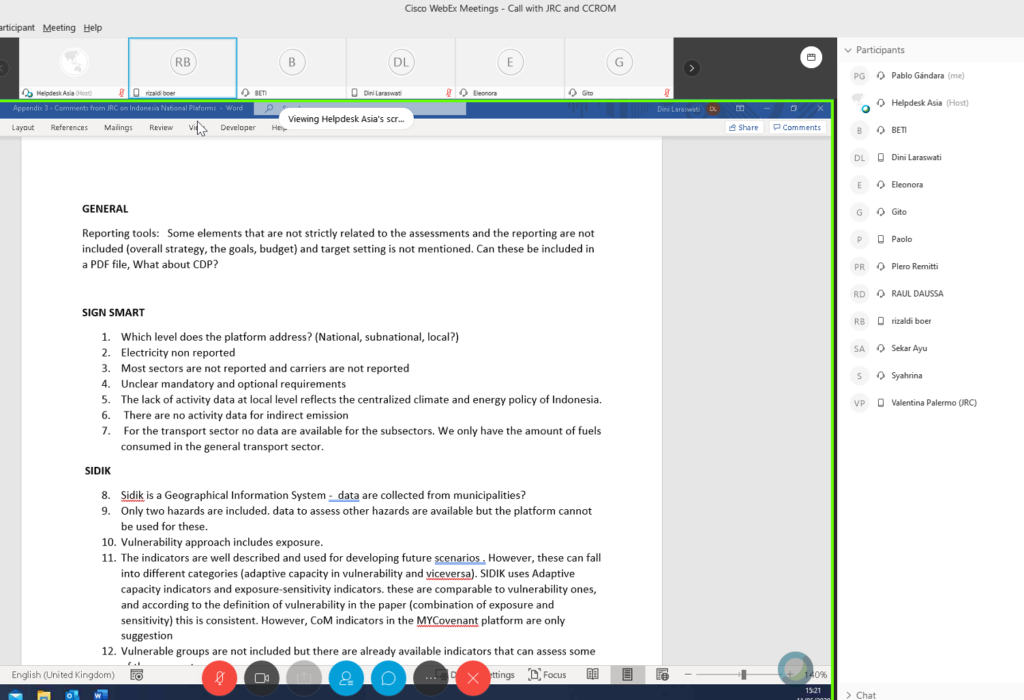The image size is (1024, 700).
Task: Open more options ellipsis button
Action: [x=431, y=678]
